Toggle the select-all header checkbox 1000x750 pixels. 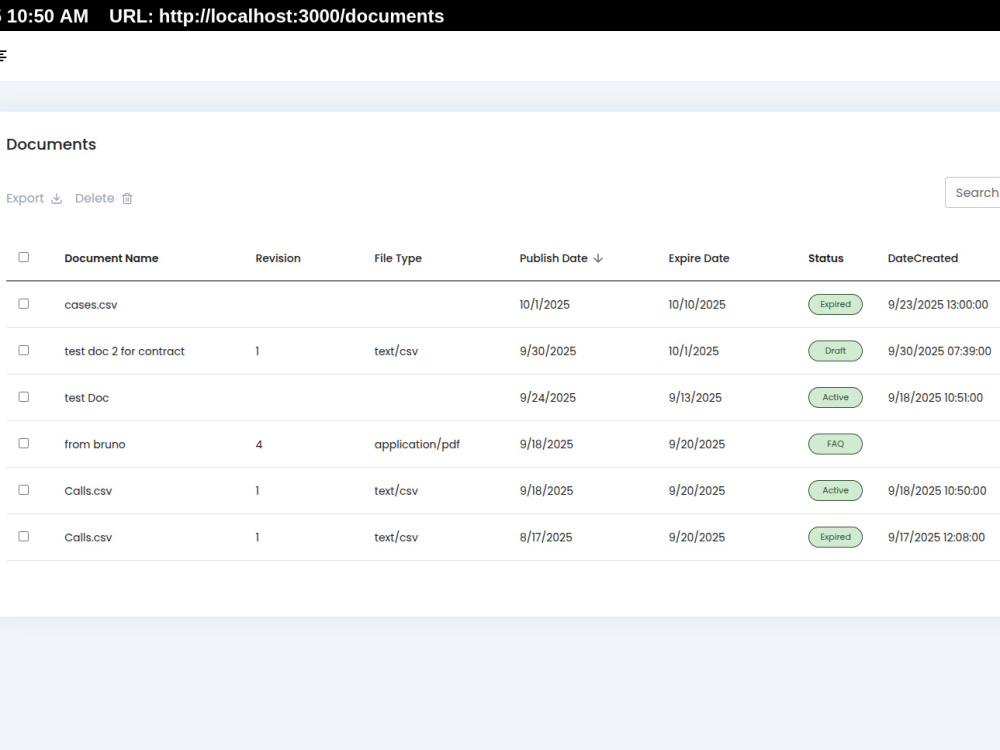pos(24,257)
